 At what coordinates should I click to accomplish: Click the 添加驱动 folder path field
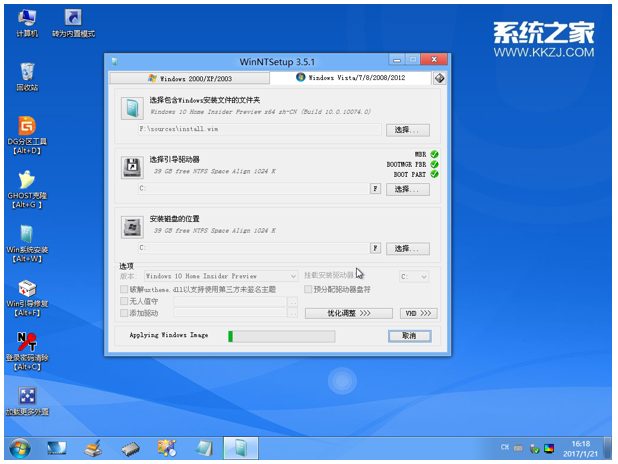coord(230,313)
